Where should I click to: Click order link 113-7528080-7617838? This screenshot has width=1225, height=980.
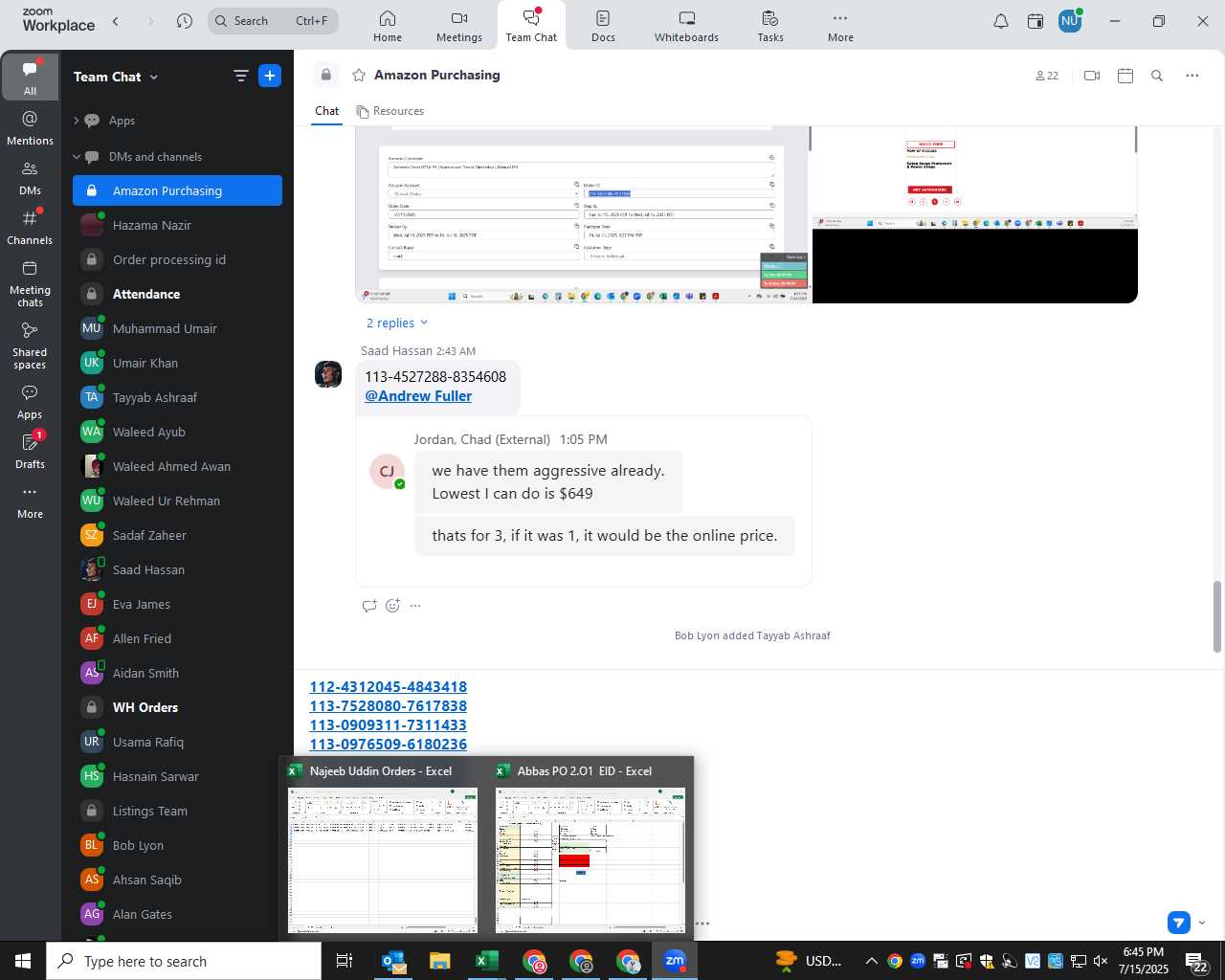point(389,706)
